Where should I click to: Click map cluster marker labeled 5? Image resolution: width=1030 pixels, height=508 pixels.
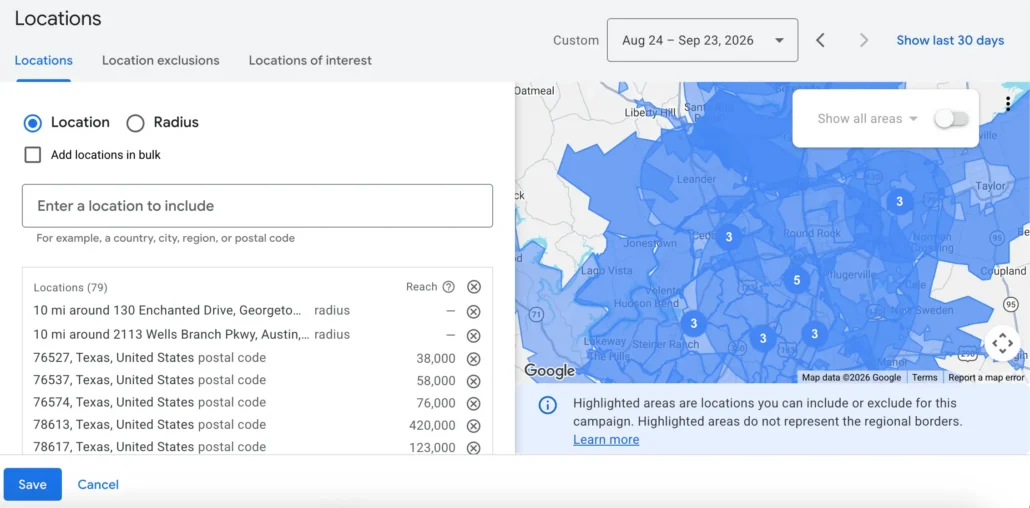pyautogui.click(x=796, y=281)
